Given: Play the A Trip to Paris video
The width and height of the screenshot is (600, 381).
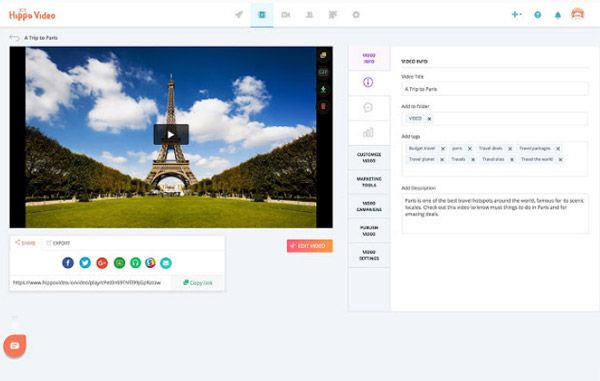Looking at the screenshot, I should [x=171, y=134].
